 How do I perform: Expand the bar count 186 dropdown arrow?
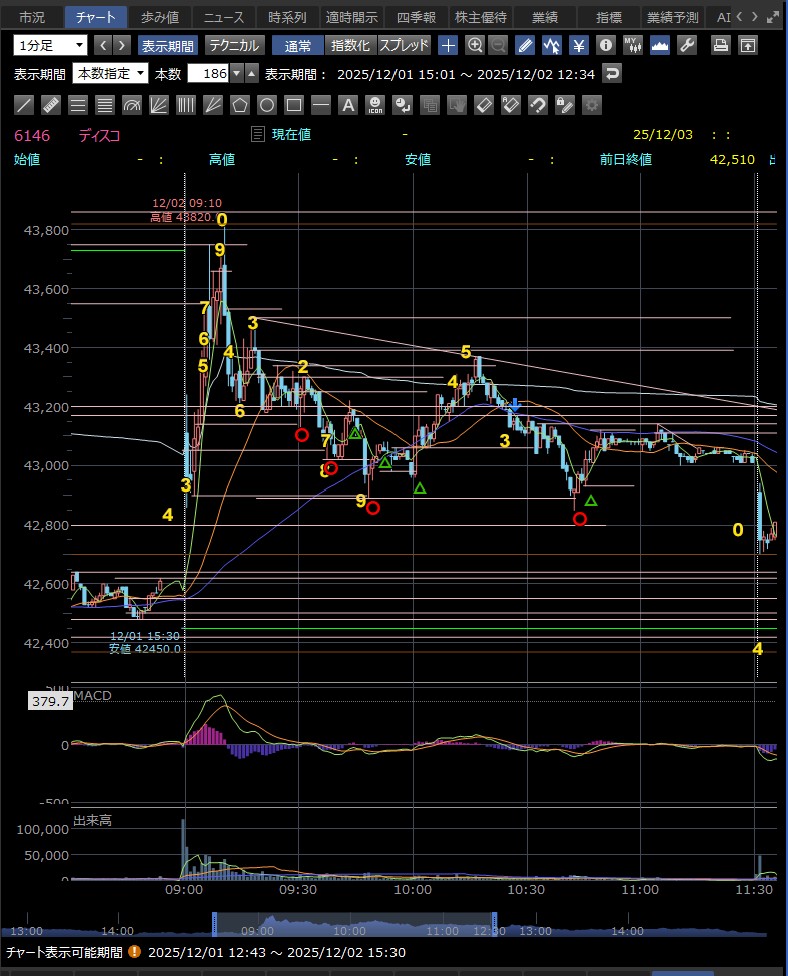pos(236,73)
